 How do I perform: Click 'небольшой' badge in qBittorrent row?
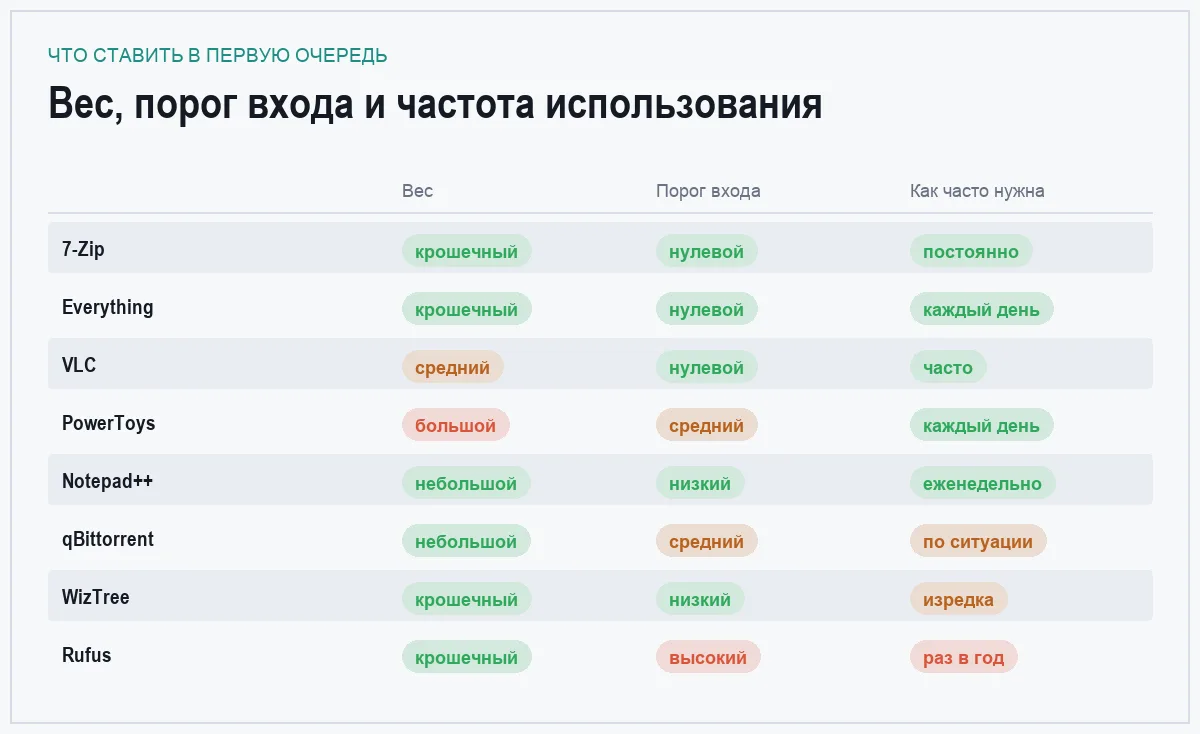466,541
